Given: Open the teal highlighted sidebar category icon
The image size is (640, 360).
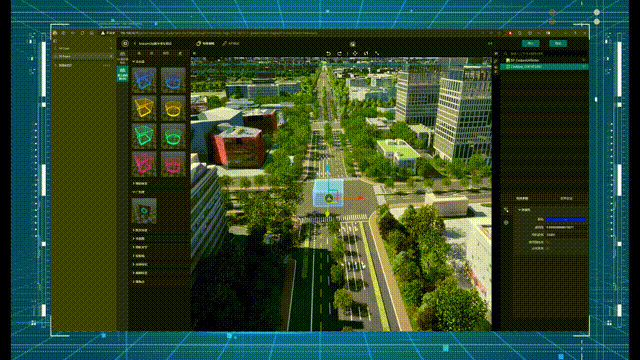Looking at the screenshot, I should pyautogui.click(x=122, y=74).
